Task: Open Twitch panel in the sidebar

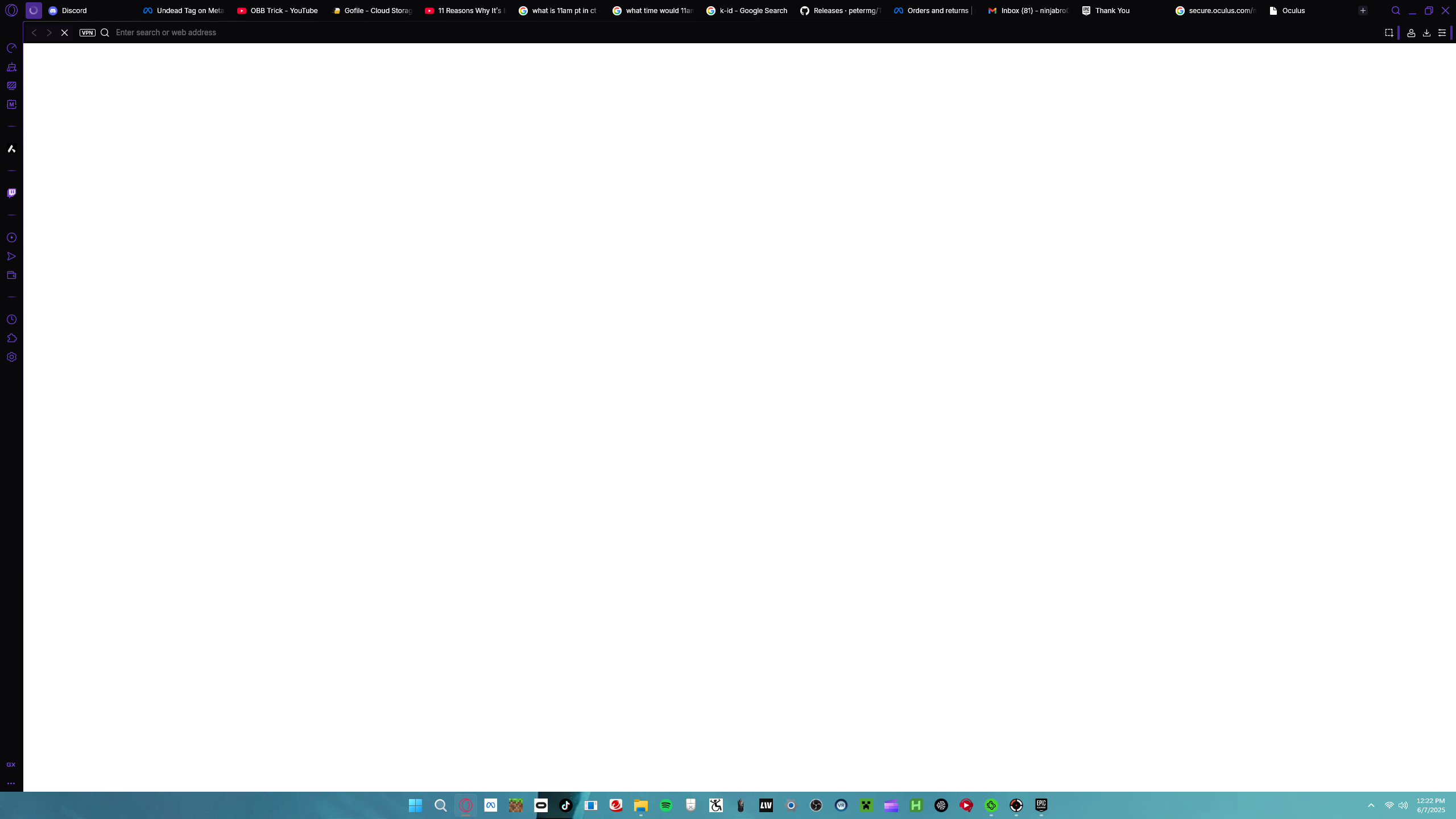Action: [x=11, y=193]
